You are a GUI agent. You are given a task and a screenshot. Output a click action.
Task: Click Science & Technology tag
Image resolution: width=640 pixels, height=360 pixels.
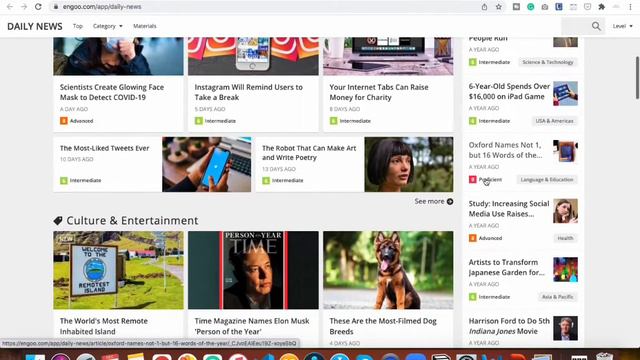(x=548, y=62)
